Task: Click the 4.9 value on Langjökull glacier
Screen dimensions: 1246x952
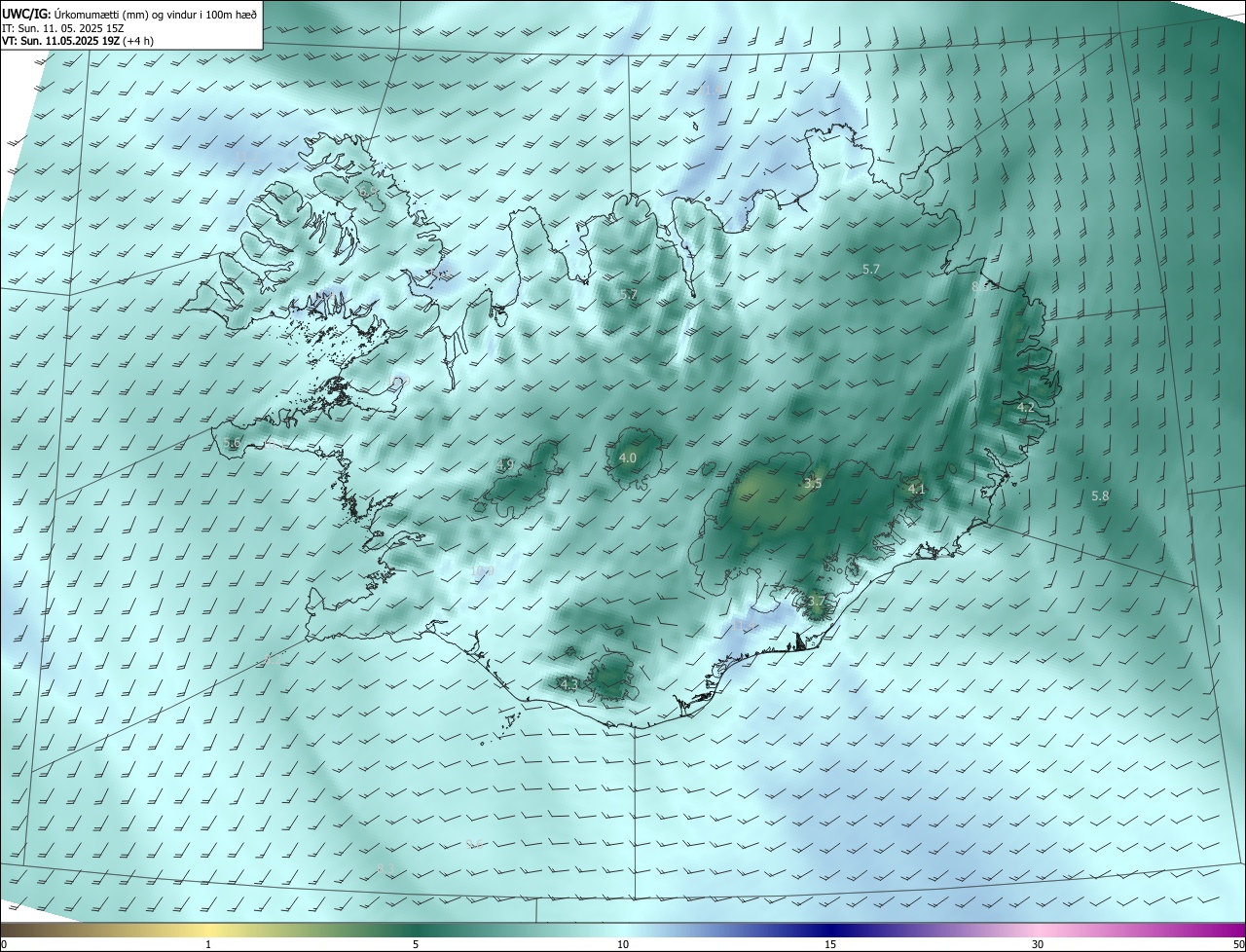Action: tap(505, 464)
